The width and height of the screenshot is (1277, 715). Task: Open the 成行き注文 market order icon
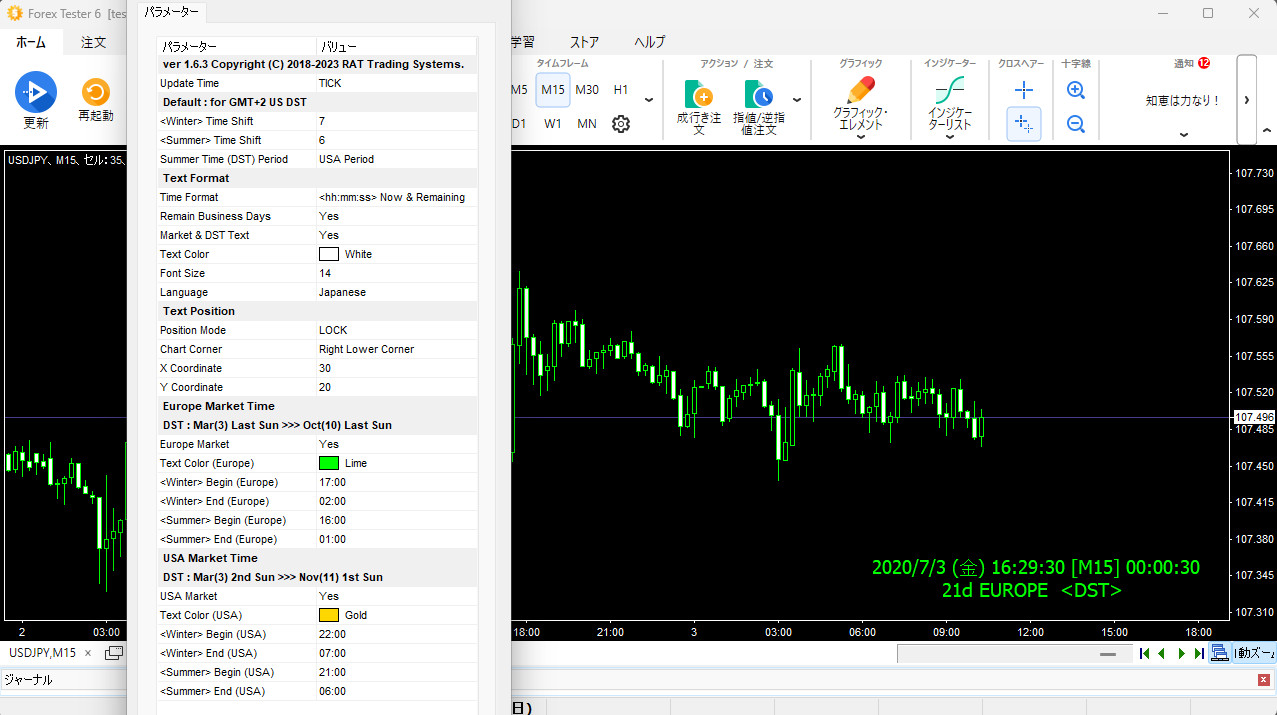[699, 95]
